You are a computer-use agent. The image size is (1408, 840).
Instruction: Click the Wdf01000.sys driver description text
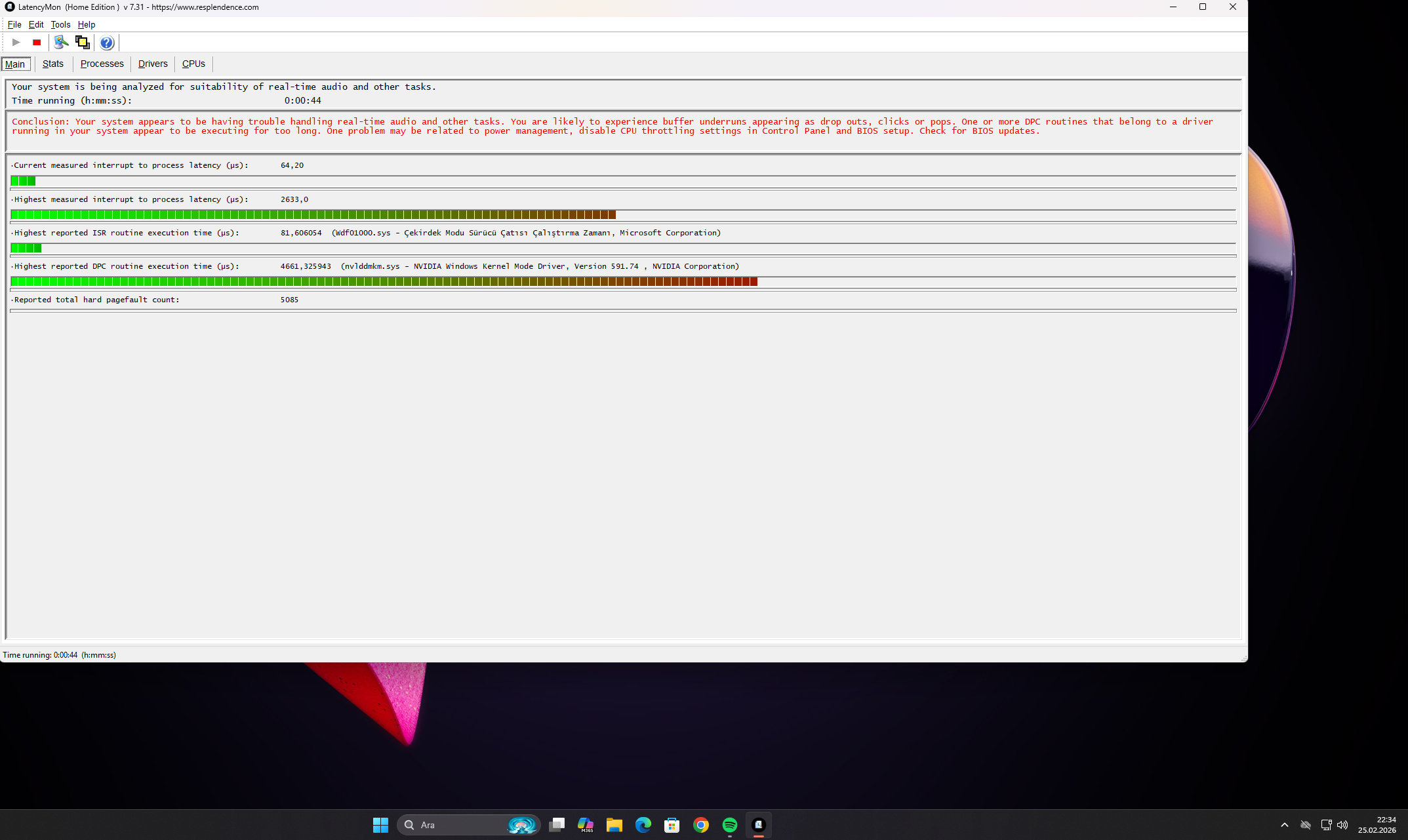point(526,233)
